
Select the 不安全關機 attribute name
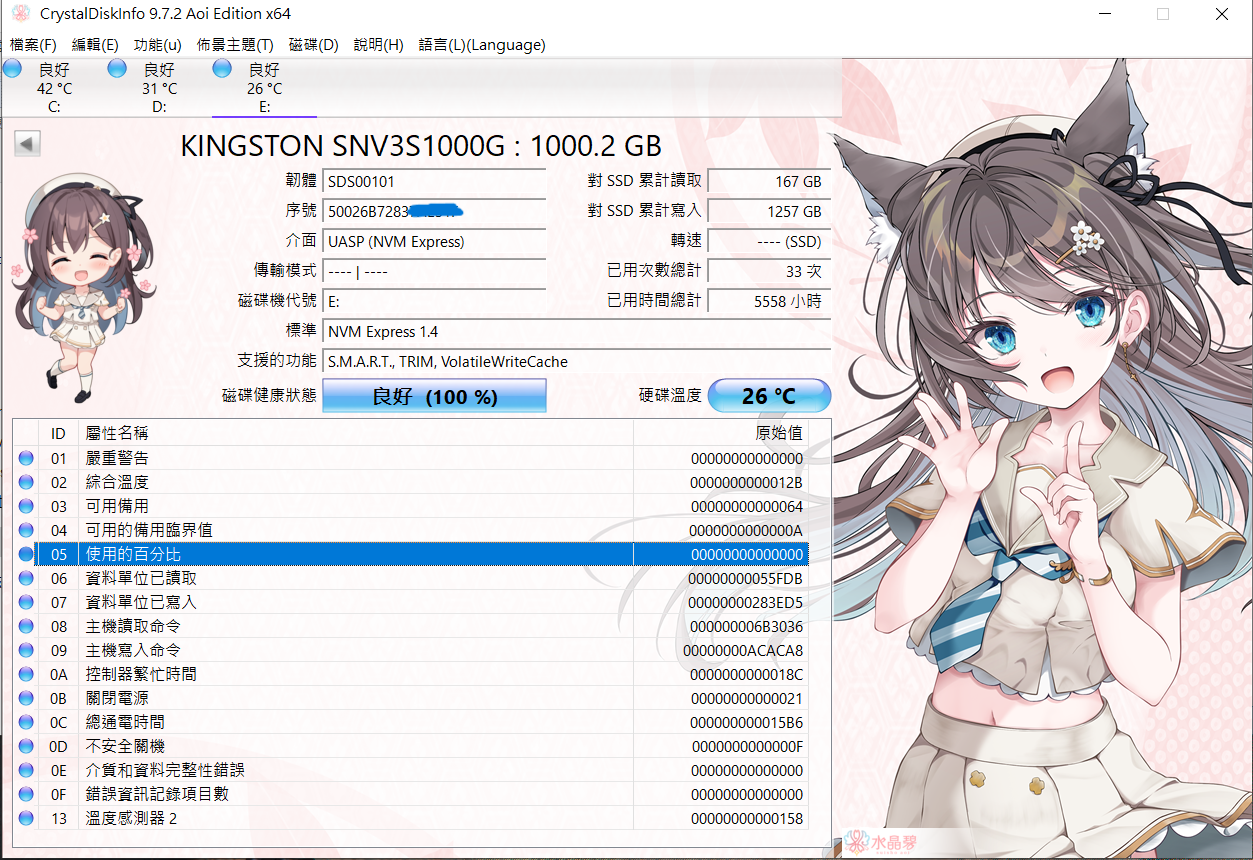click(125, 746)
